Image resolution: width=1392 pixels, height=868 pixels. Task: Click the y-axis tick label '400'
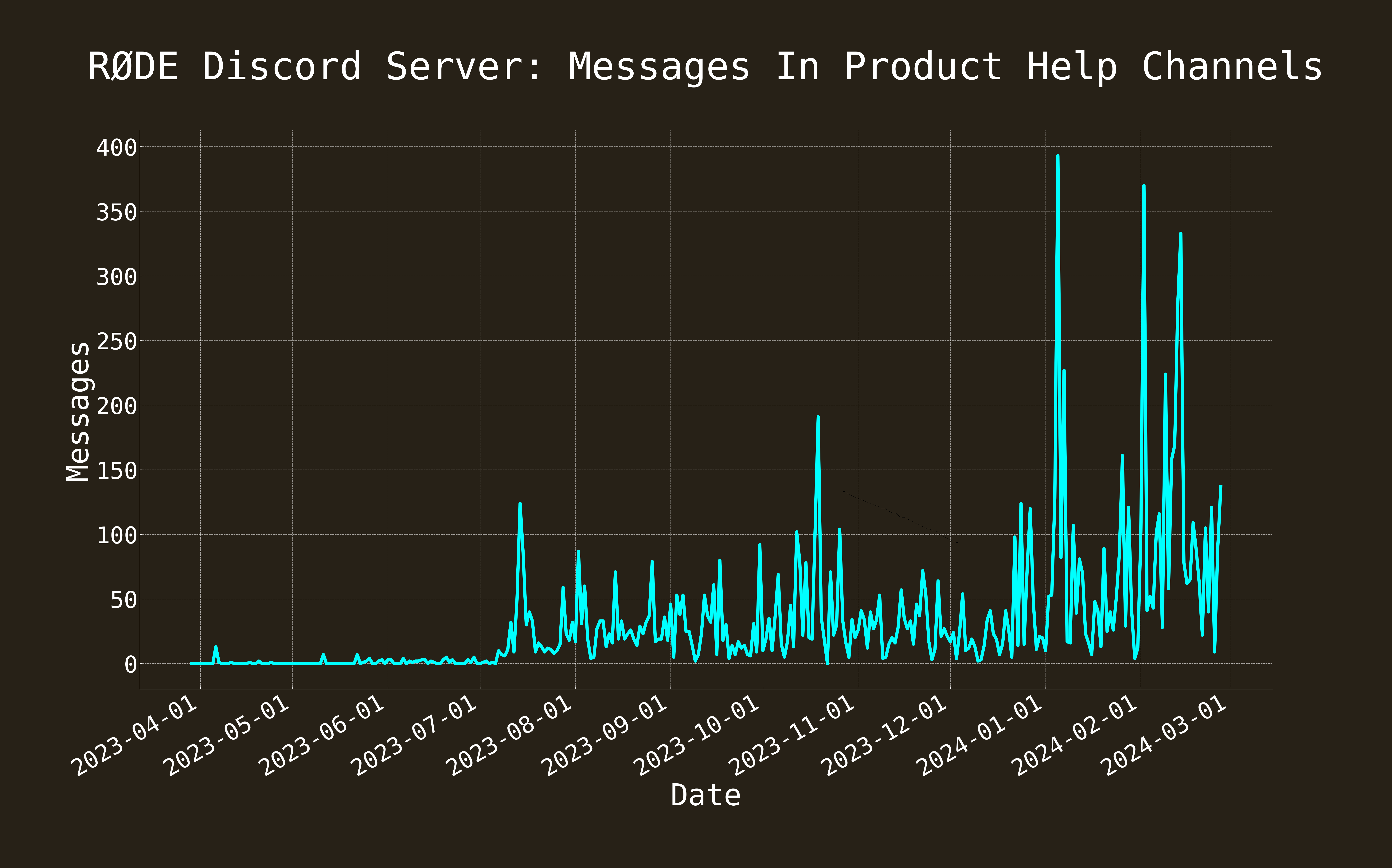(x=117, y=148)
